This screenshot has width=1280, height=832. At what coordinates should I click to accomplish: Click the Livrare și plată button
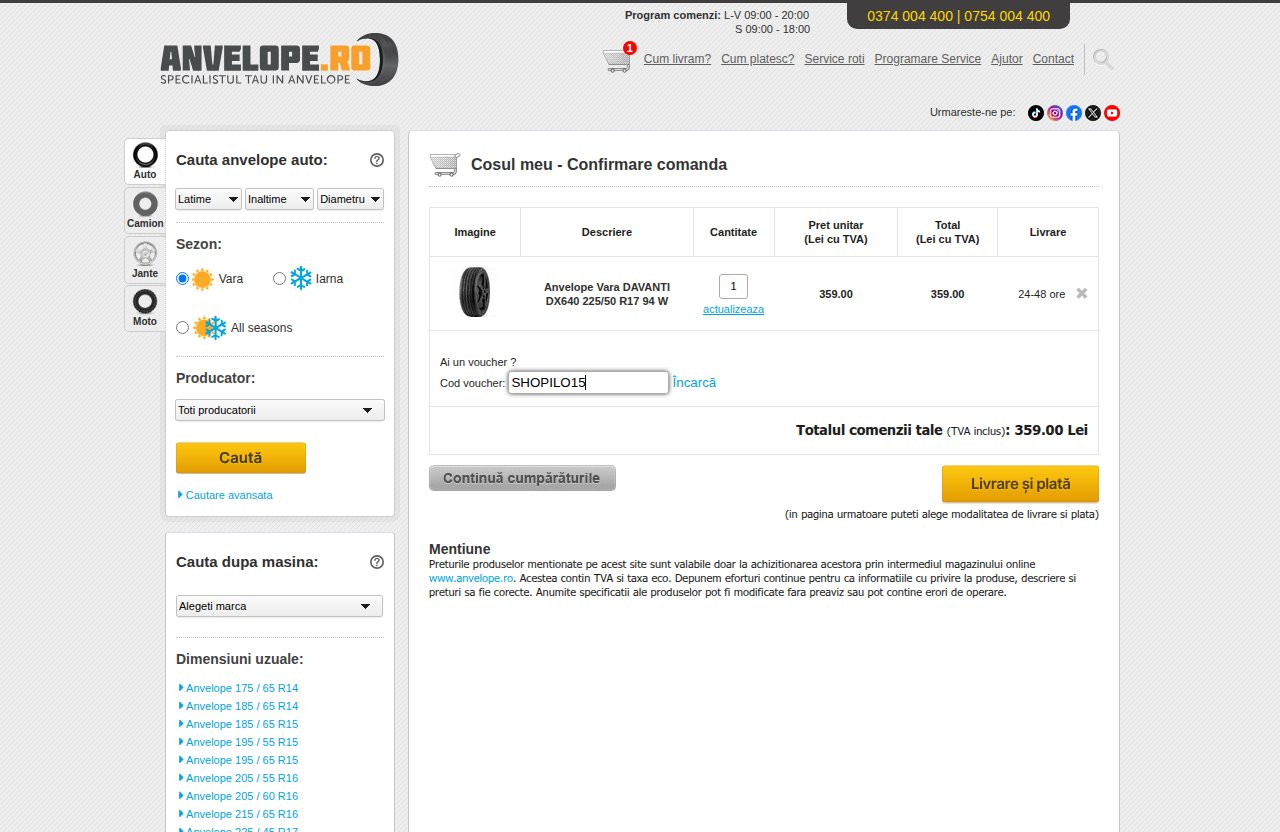click(1020, 484)
